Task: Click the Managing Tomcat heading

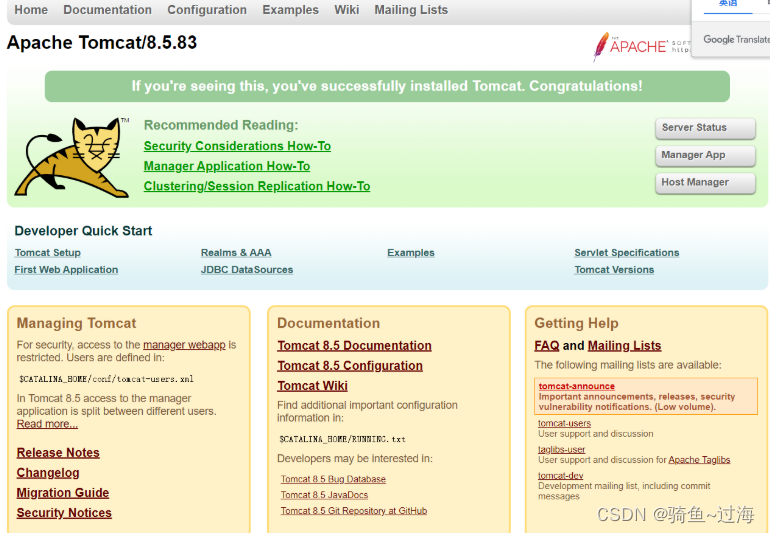Action: coord(76,323)
